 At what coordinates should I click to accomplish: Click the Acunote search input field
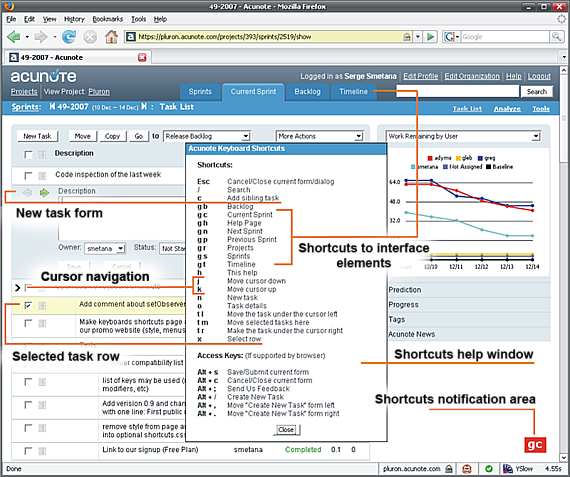(x=457, y=91)
